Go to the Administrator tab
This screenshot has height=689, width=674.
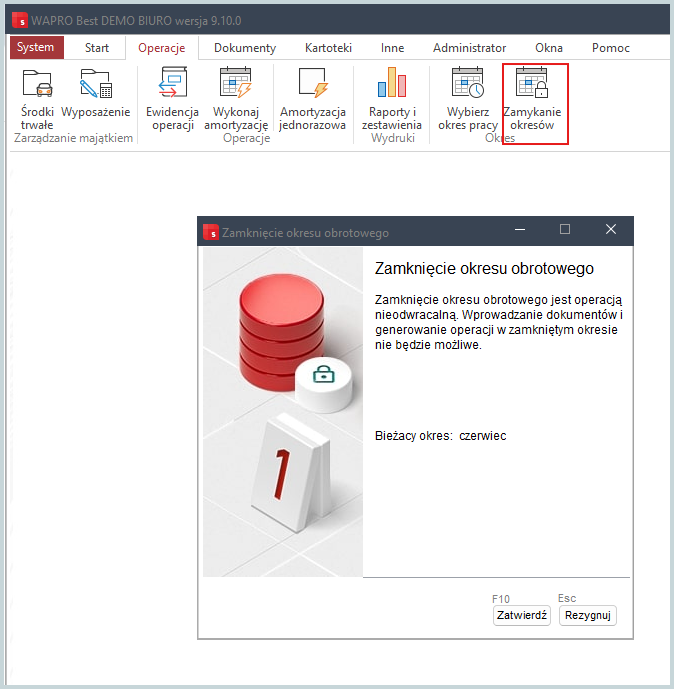pyautogui.click(x=469, y=47)
